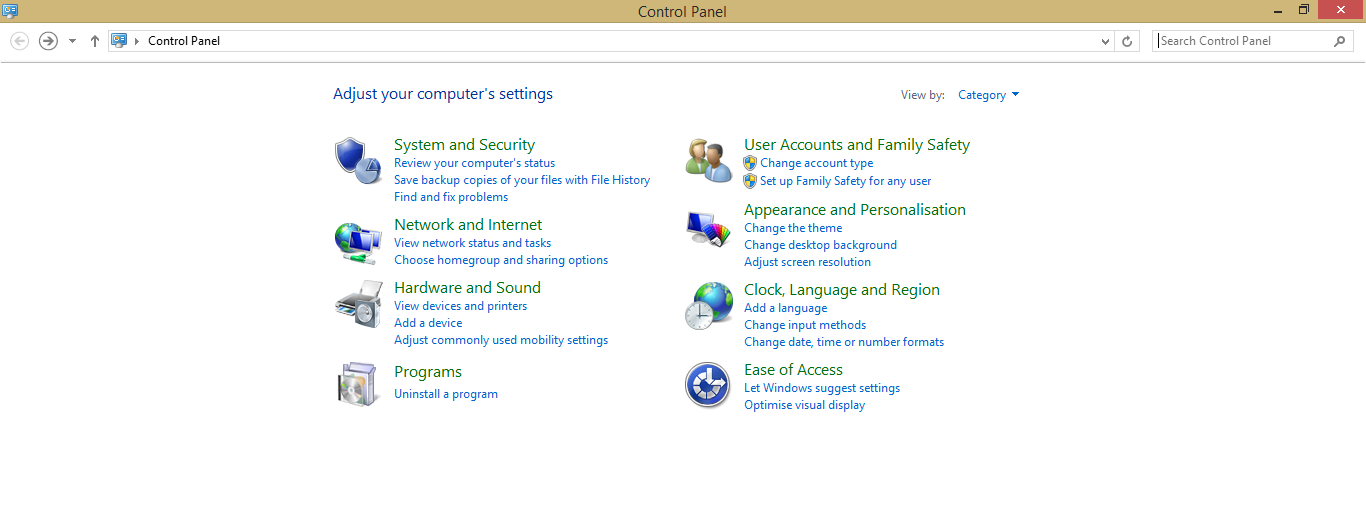The height and width of the screenshot is (519, 1366).
Task: Open Set up Family Safety for any user
Action: [845, 181]
